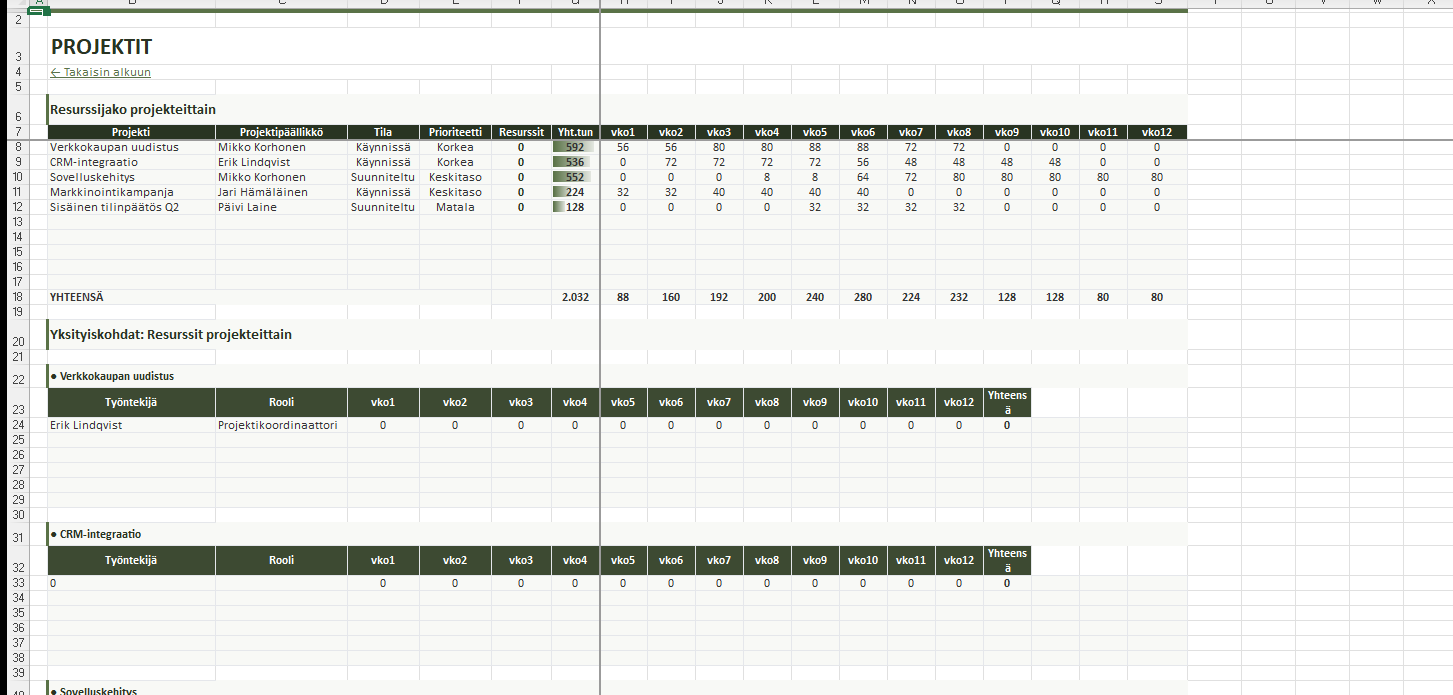Select row 8 via its row header

17,147
